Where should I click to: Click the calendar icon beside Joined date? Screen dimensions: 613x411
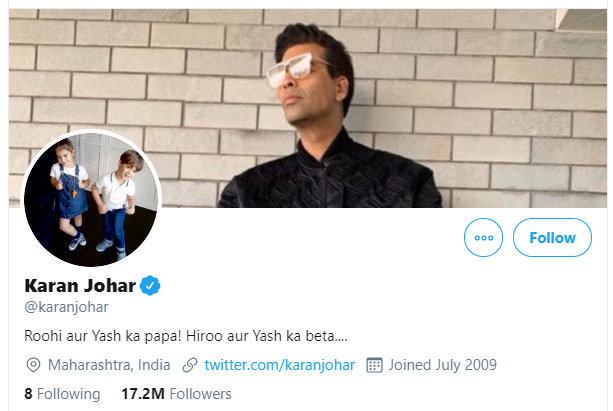point(374,365)
